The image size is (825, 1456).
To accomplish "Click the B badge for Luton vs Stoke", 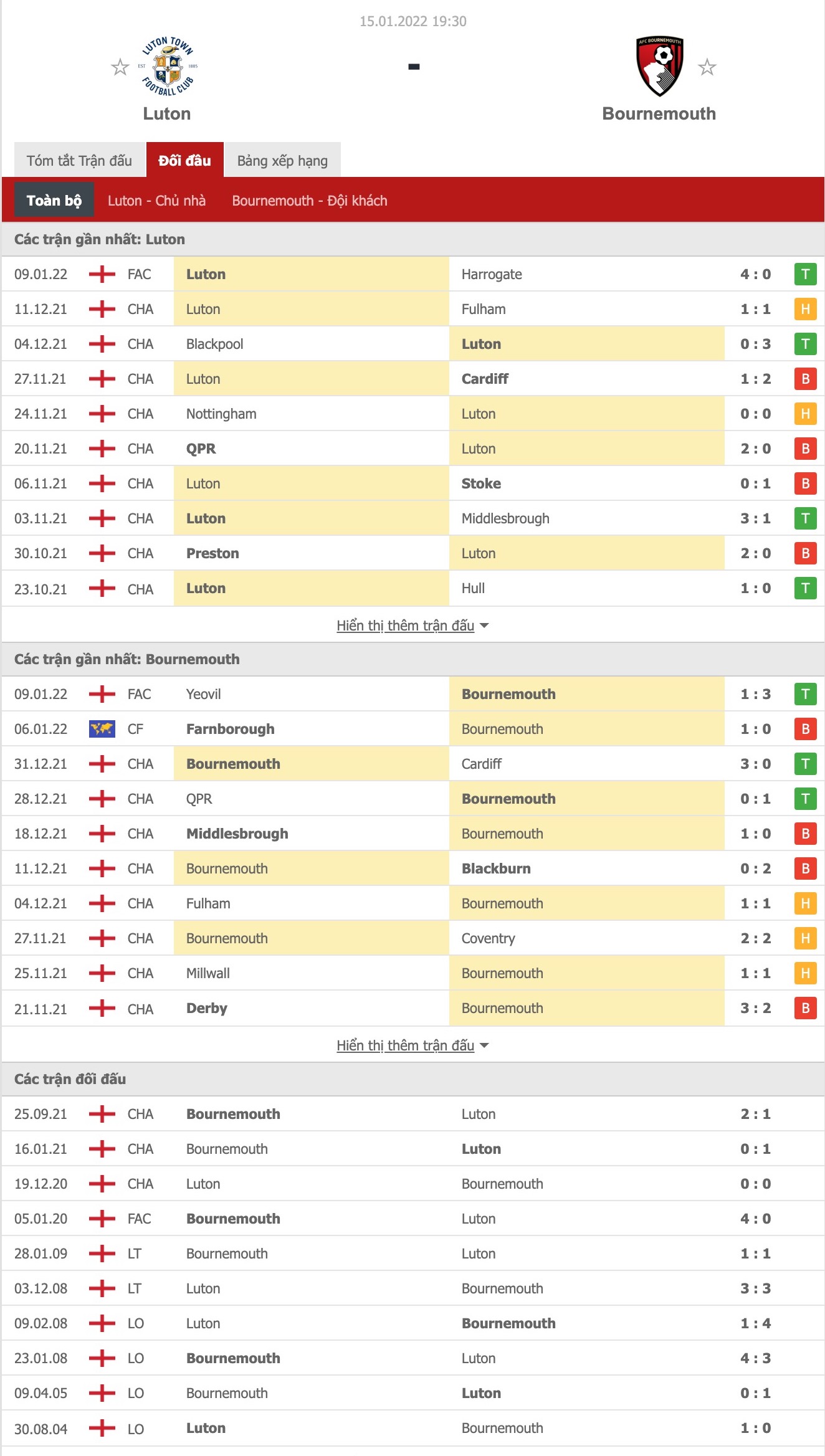I will (805, 483).
